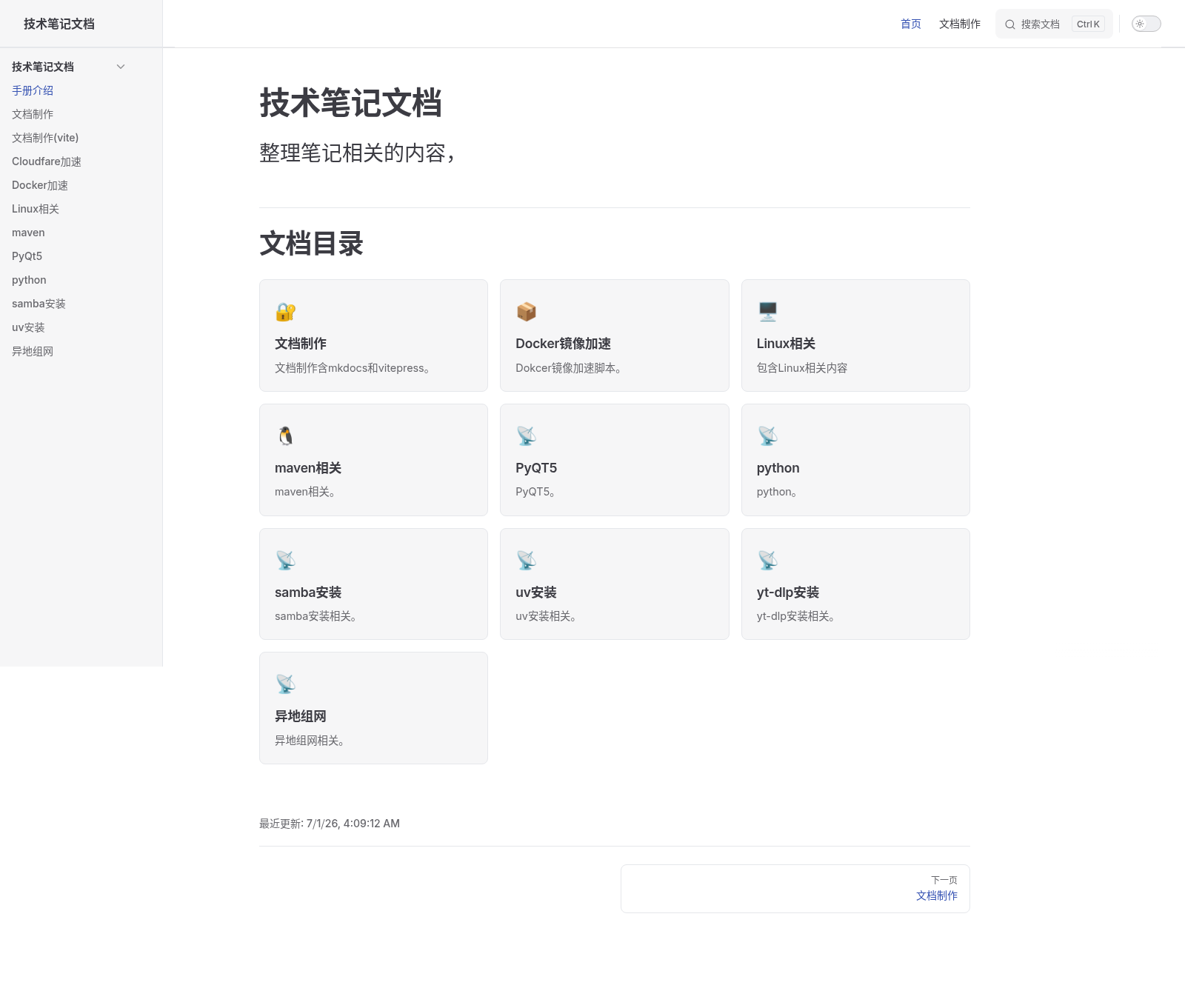Select Docker加速 in sidebar
This screenshot has width=1185, height=1008.
tap(40, 185)
